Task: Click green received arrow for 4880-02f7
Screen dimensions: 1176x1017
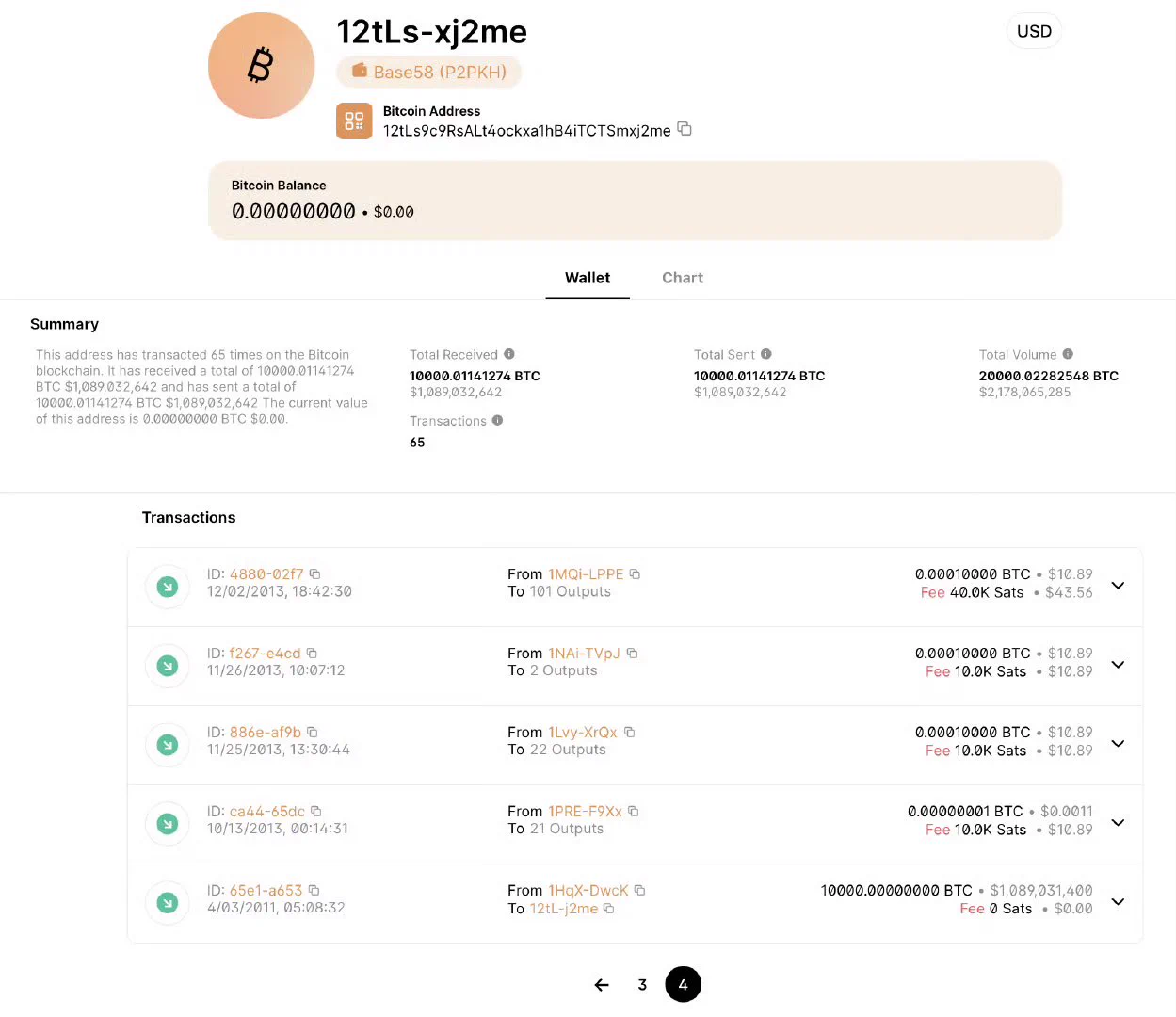Action: pyautogui.click(x=168, y=587)
